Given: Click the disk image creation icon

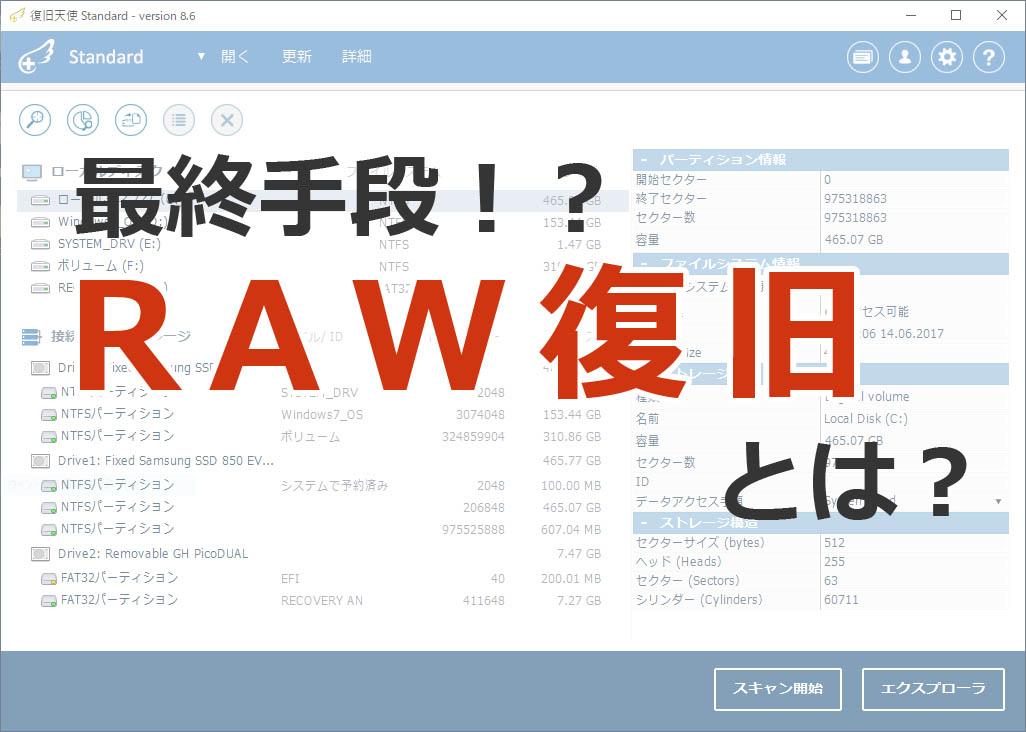Looking at the screenshot, I should [131, 119].
